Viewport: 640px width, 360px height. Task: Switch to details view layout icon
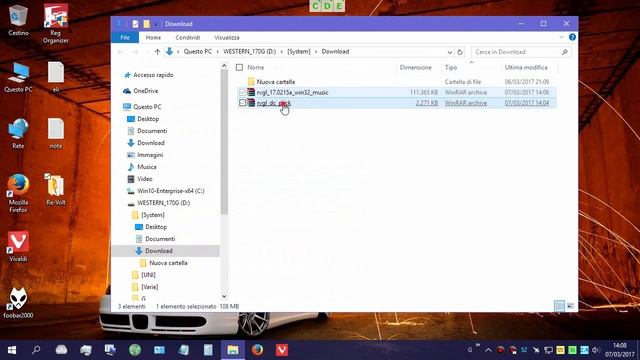[559, 306]
